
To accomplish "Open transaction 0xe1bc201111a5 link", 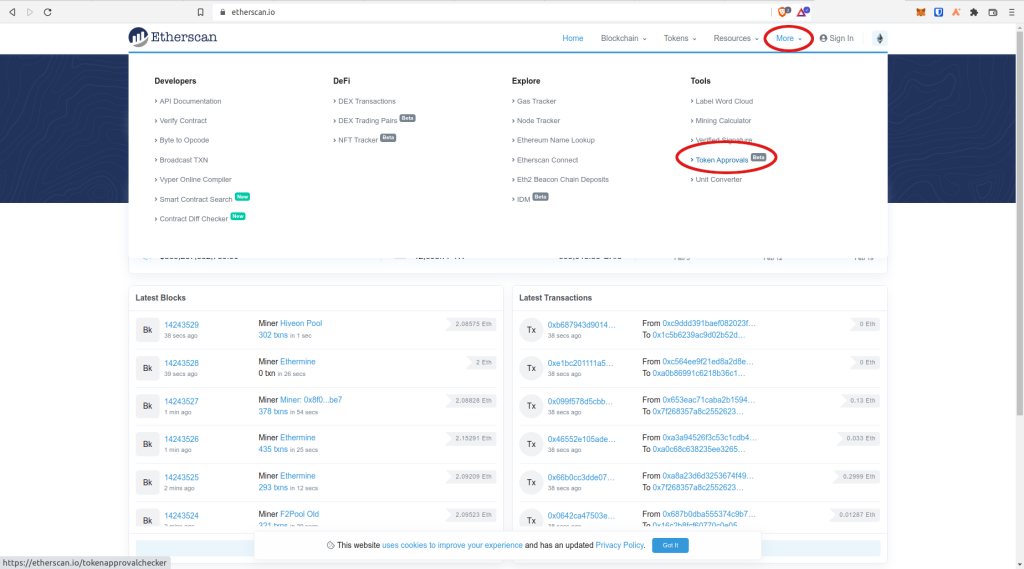I will [x=581, y=363].
